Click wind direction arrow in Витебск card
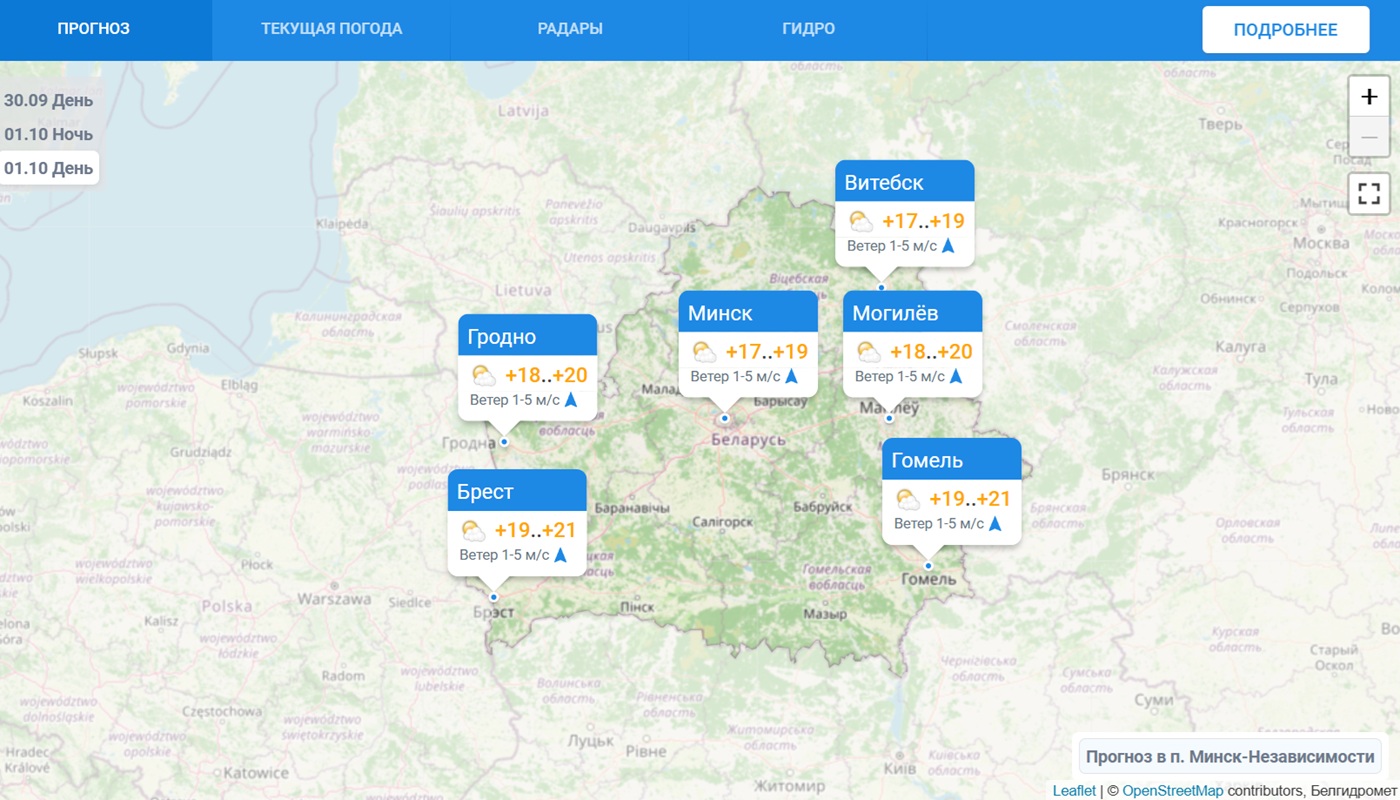The width and height of the screenshot is (1400, 800). 948,245
